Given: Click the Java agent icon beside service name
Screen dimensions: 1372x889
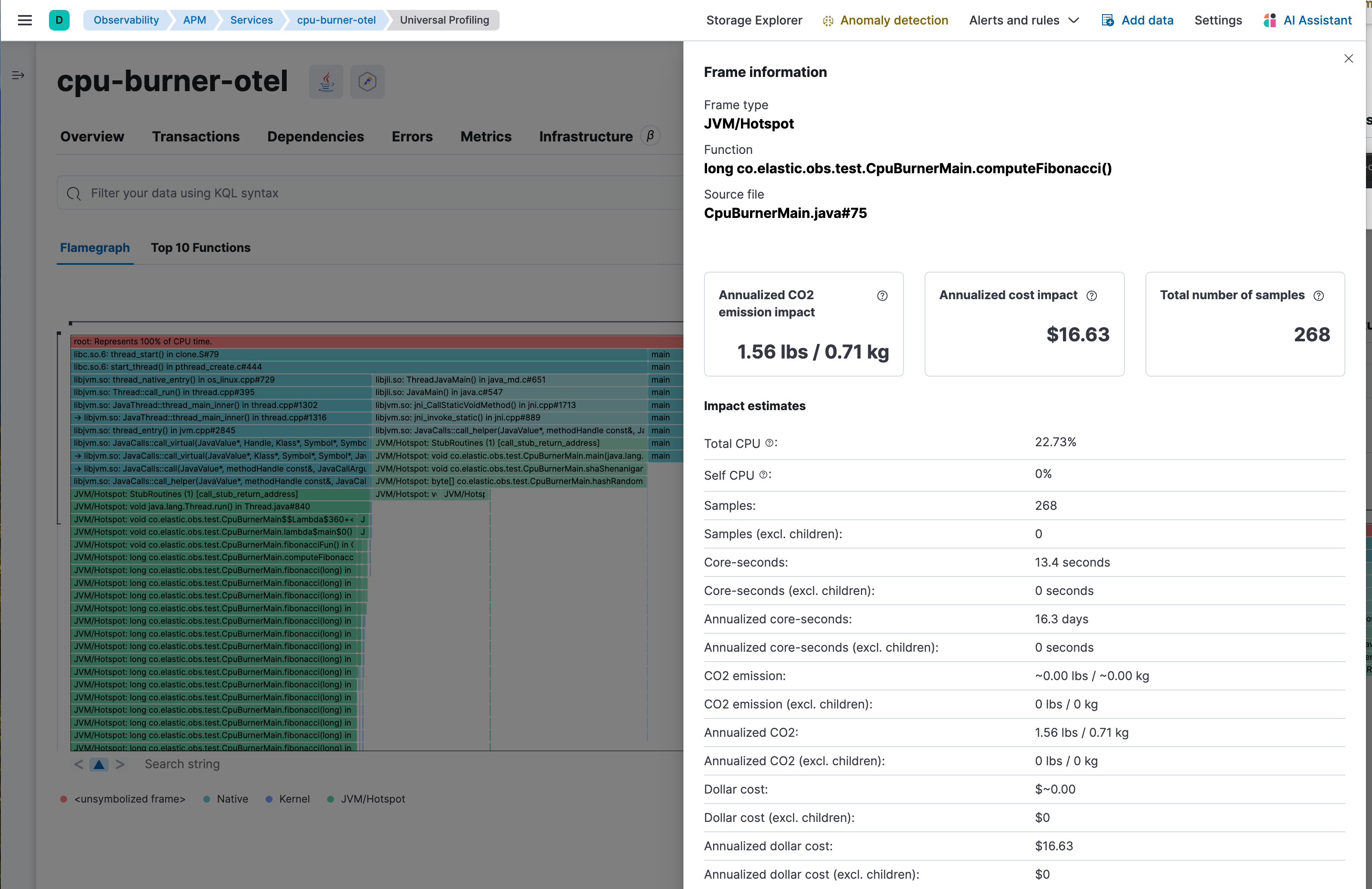Looking at the screenshot, I should click(326, 81).
